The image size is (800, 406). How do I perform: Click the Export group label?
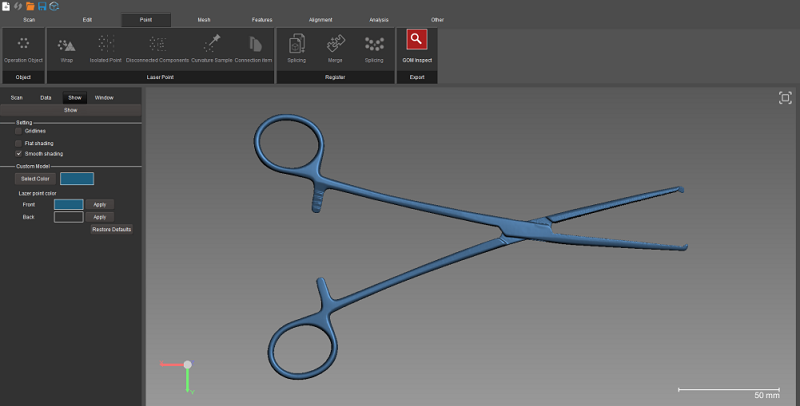tap(417, 78)
